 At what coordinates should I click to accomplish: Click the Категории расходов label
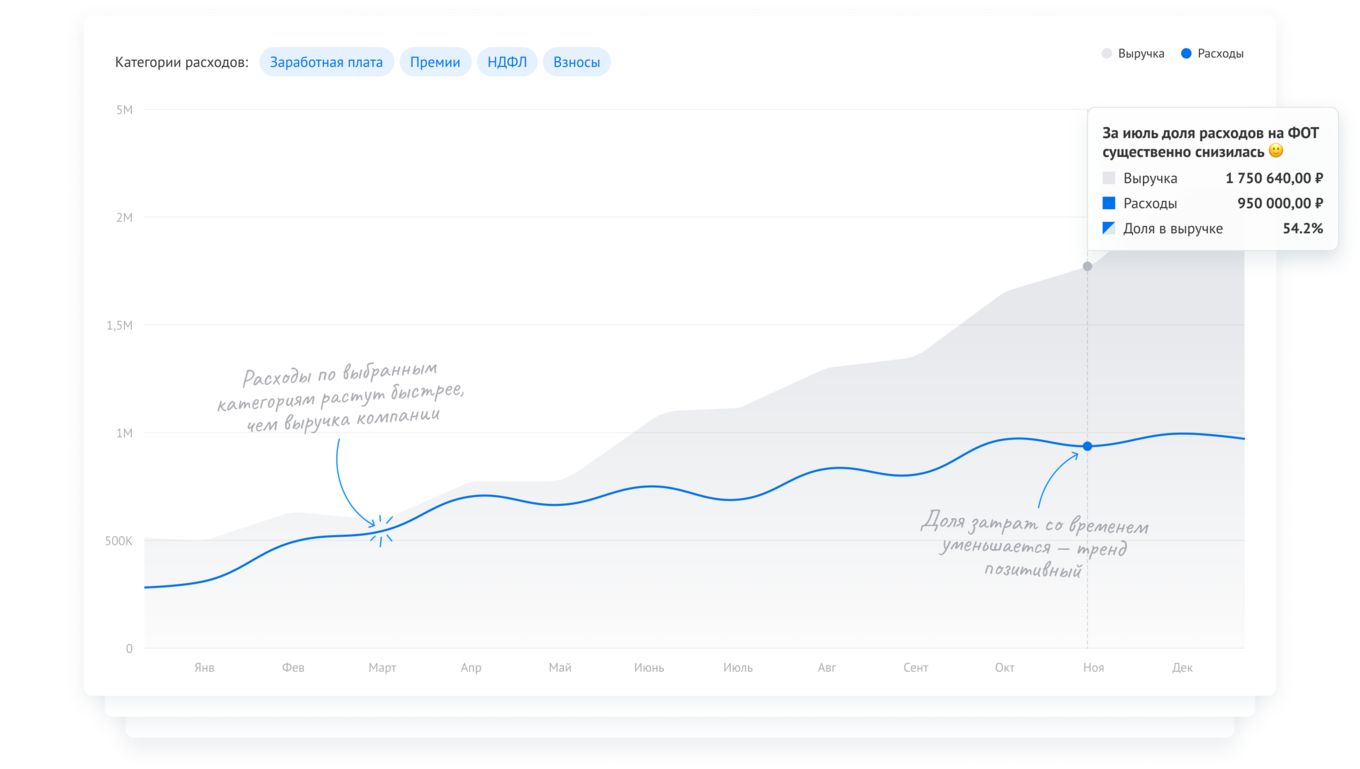click(x=182, y=62)
